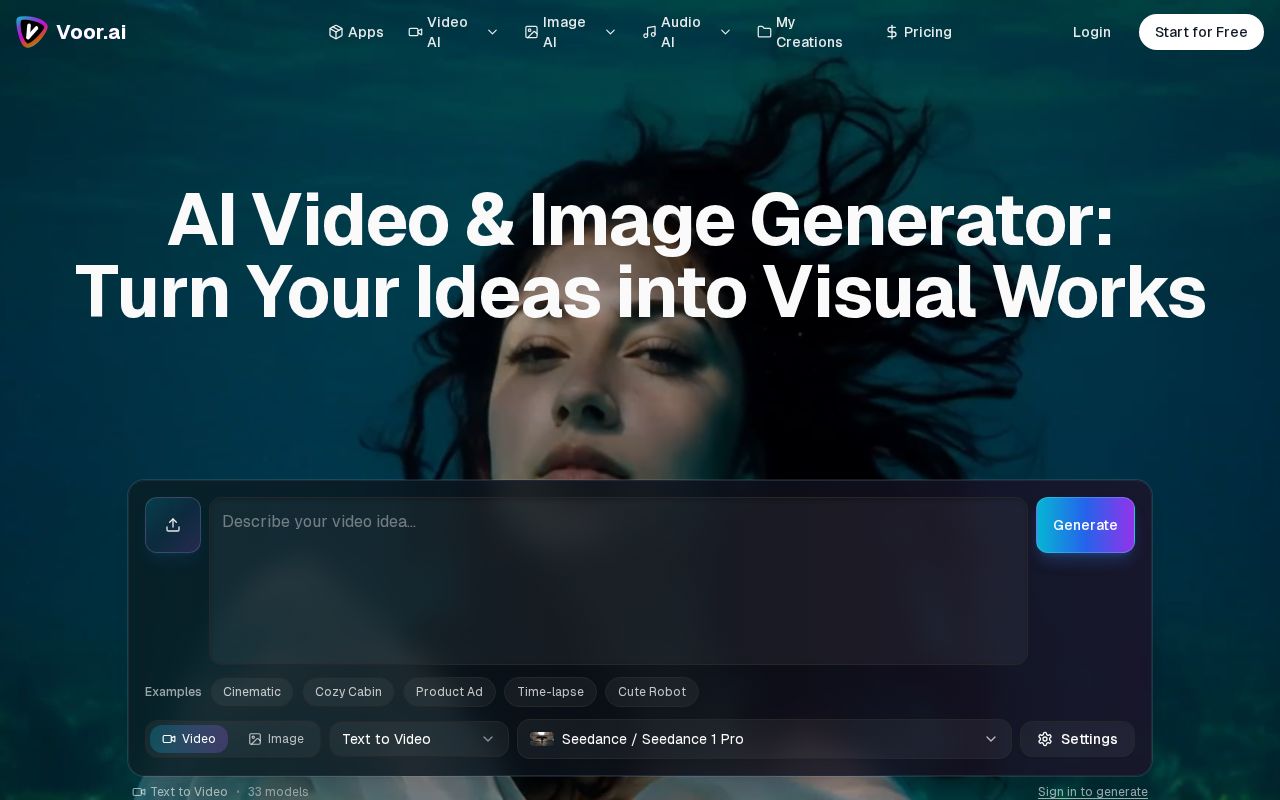This screenshot has width=1280, height=800.
Task: Click the Voor.ai logo icon
Action: [32, 32]
